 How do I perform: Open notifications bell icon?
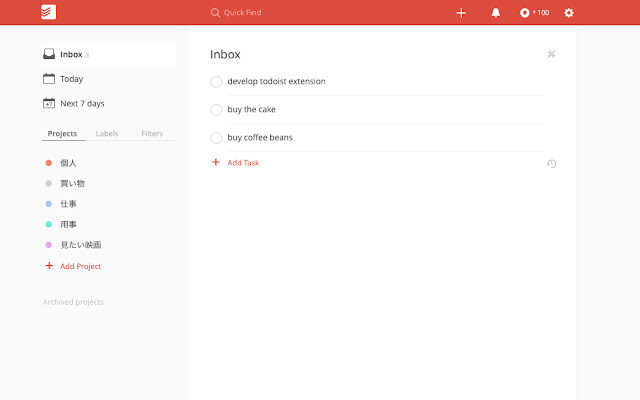[x=496, y=13]
